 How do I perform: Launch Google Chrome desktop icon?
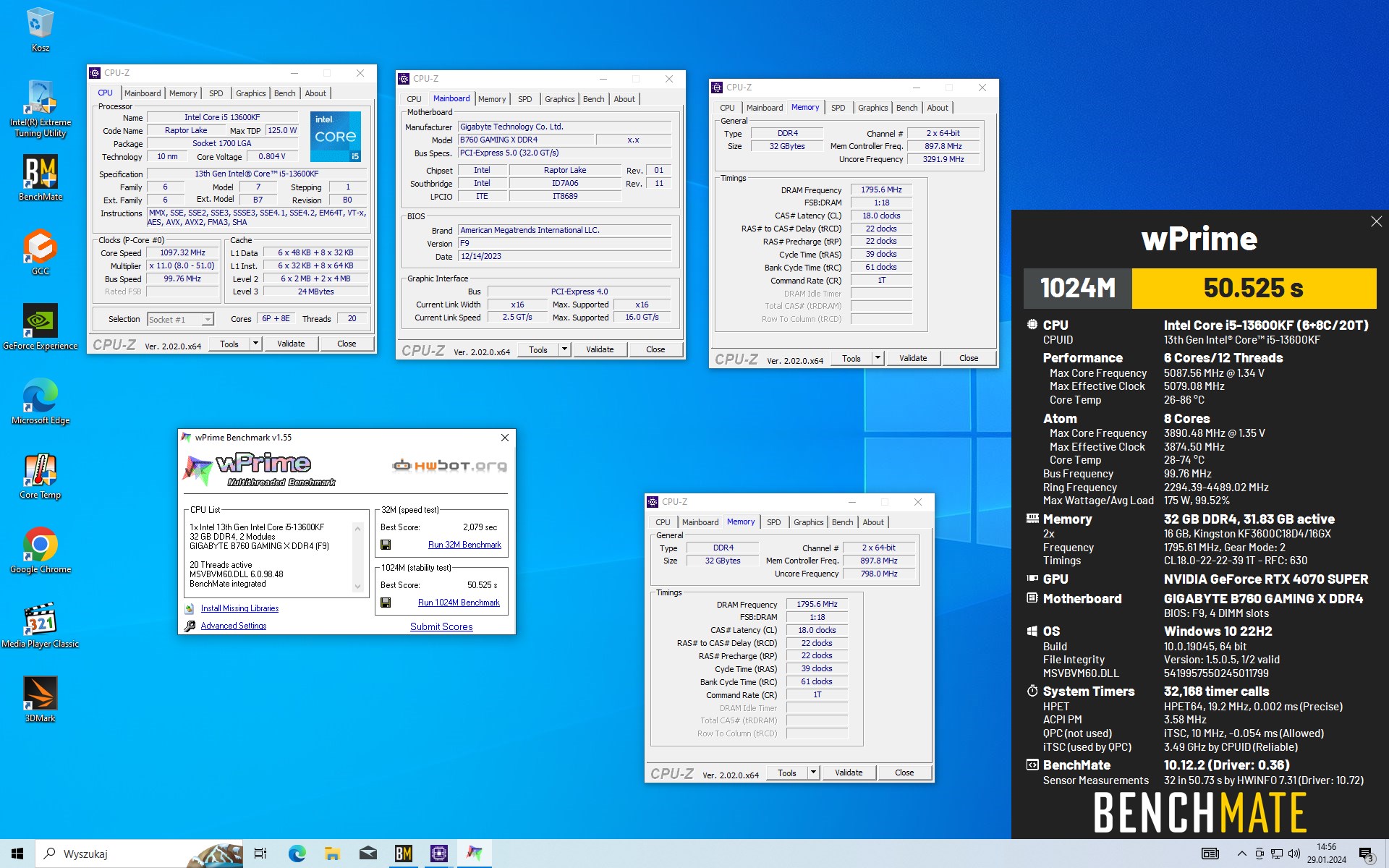point(41,550)
